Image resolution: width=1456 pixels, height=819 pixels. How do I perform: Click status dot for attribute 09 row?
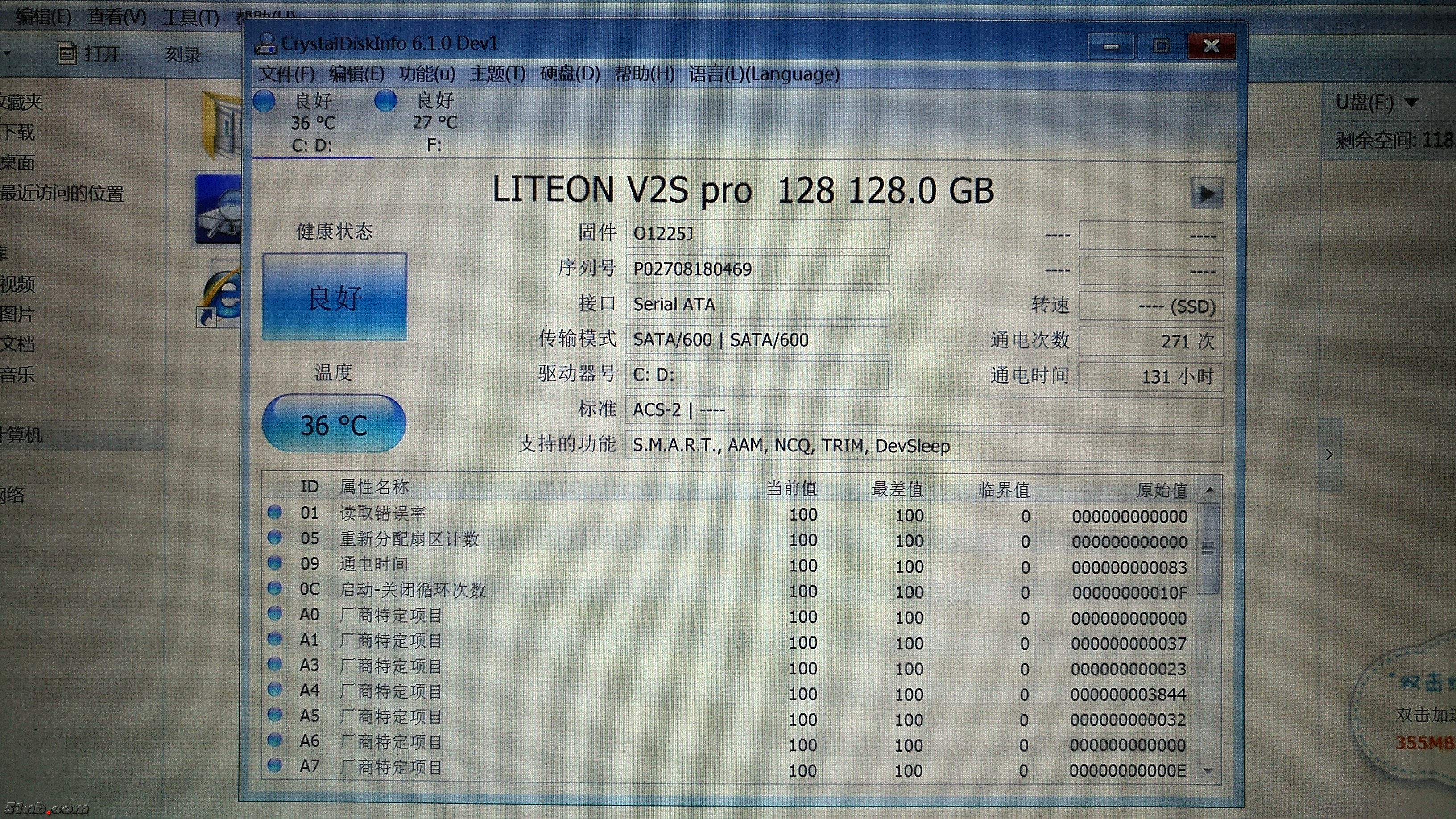pos(275,563)
